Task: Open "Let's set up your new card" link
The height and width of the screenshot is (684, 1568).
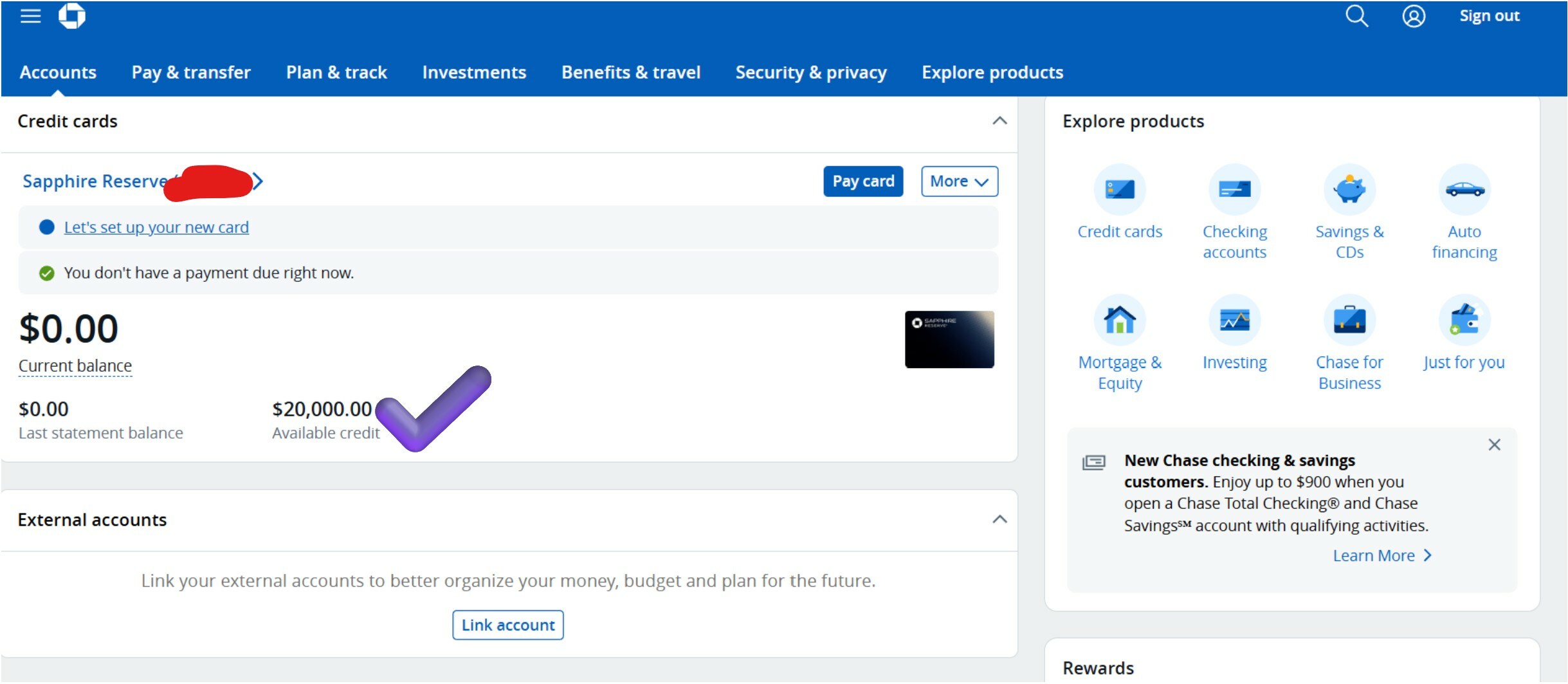Action: pos(156,227)
